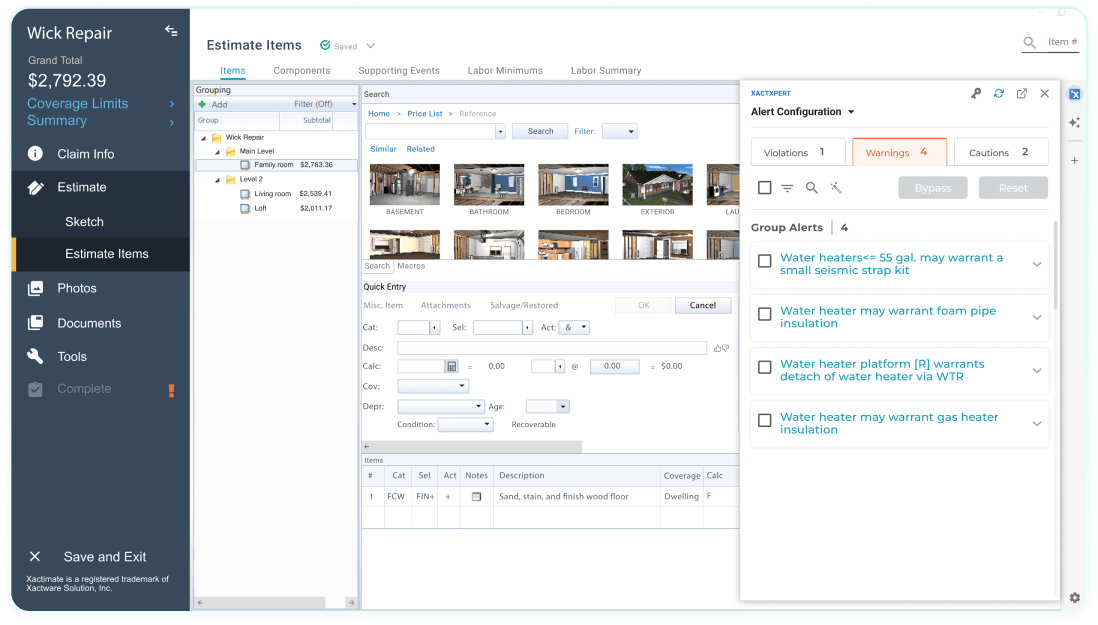Switch to the Components tab
The width and height of the screenshot is (1098, 625).
302,71
